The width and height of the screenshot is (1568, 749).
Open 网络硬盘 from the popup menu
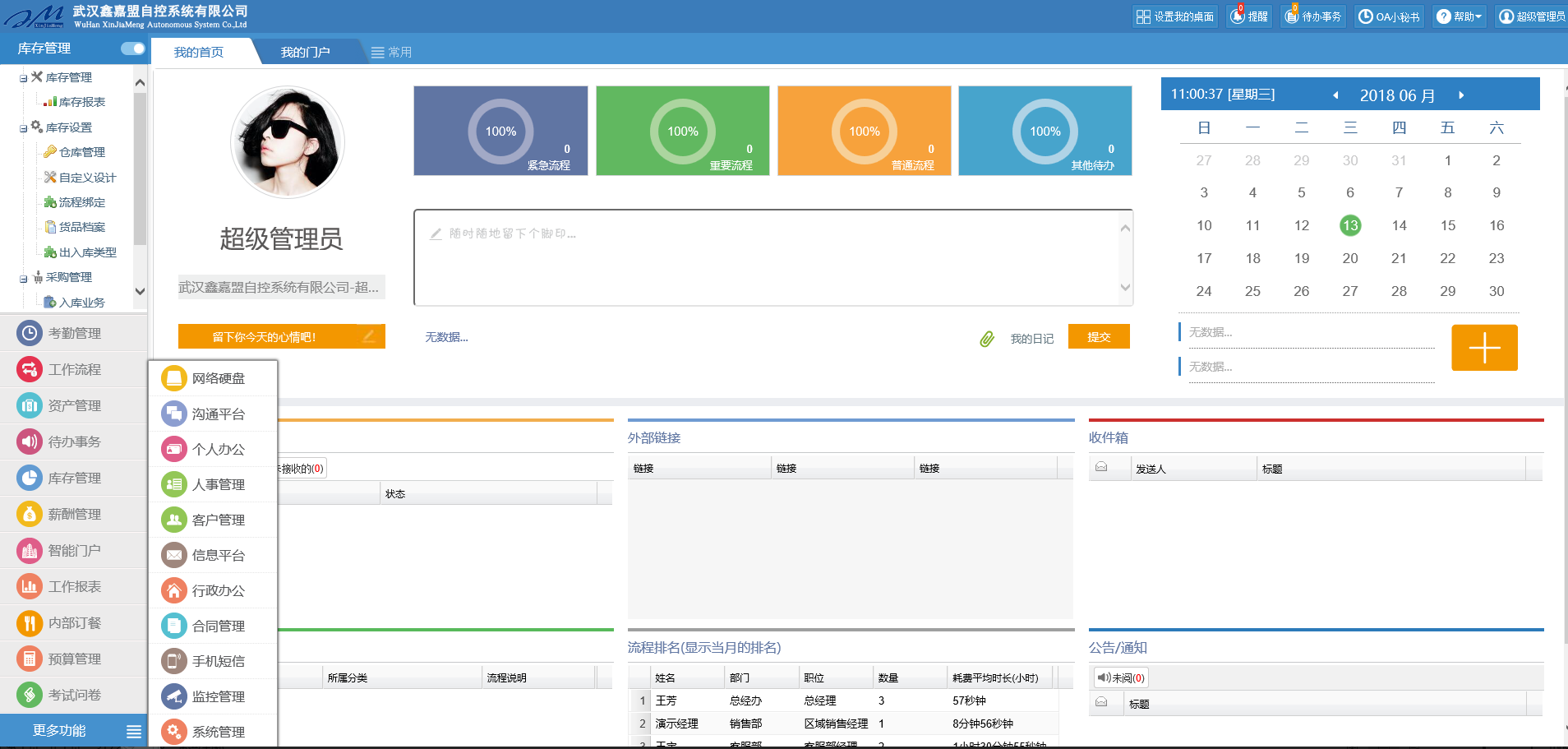coord(173,378)
